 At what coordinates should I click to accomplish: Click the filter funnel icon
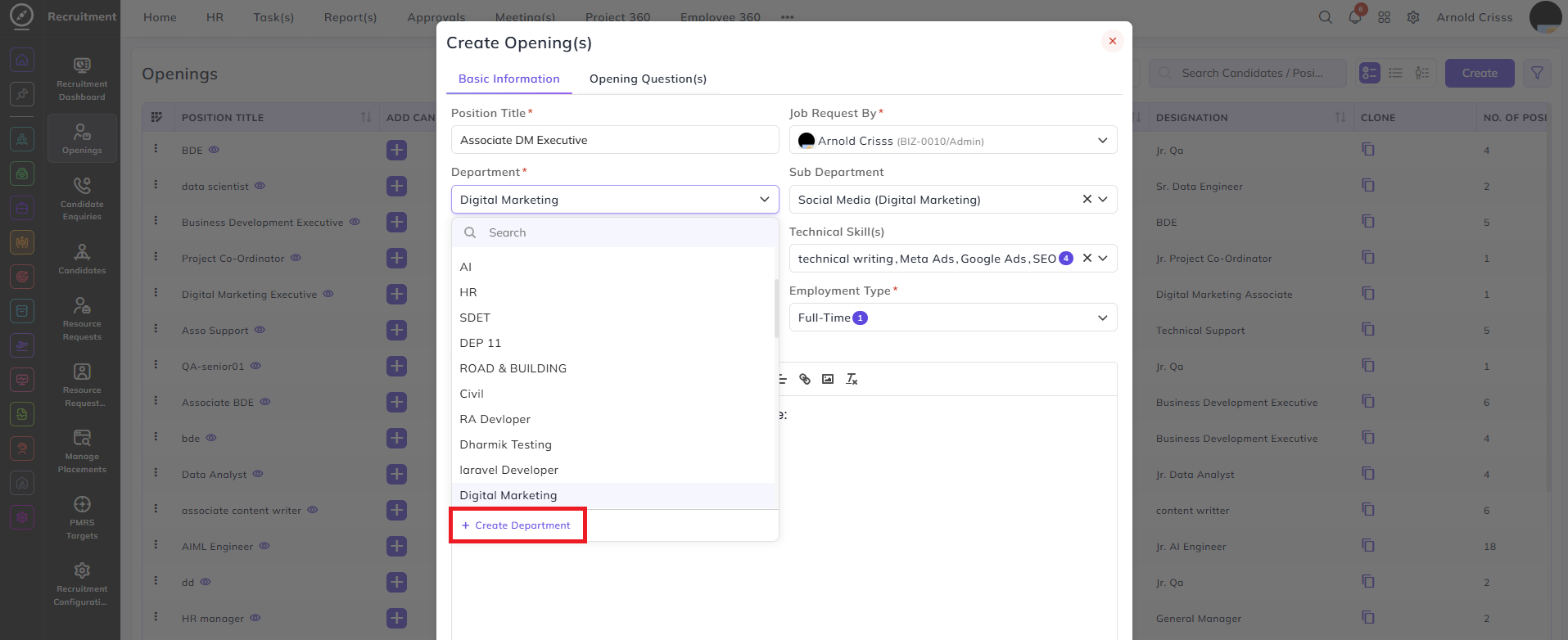(1537, 73)
